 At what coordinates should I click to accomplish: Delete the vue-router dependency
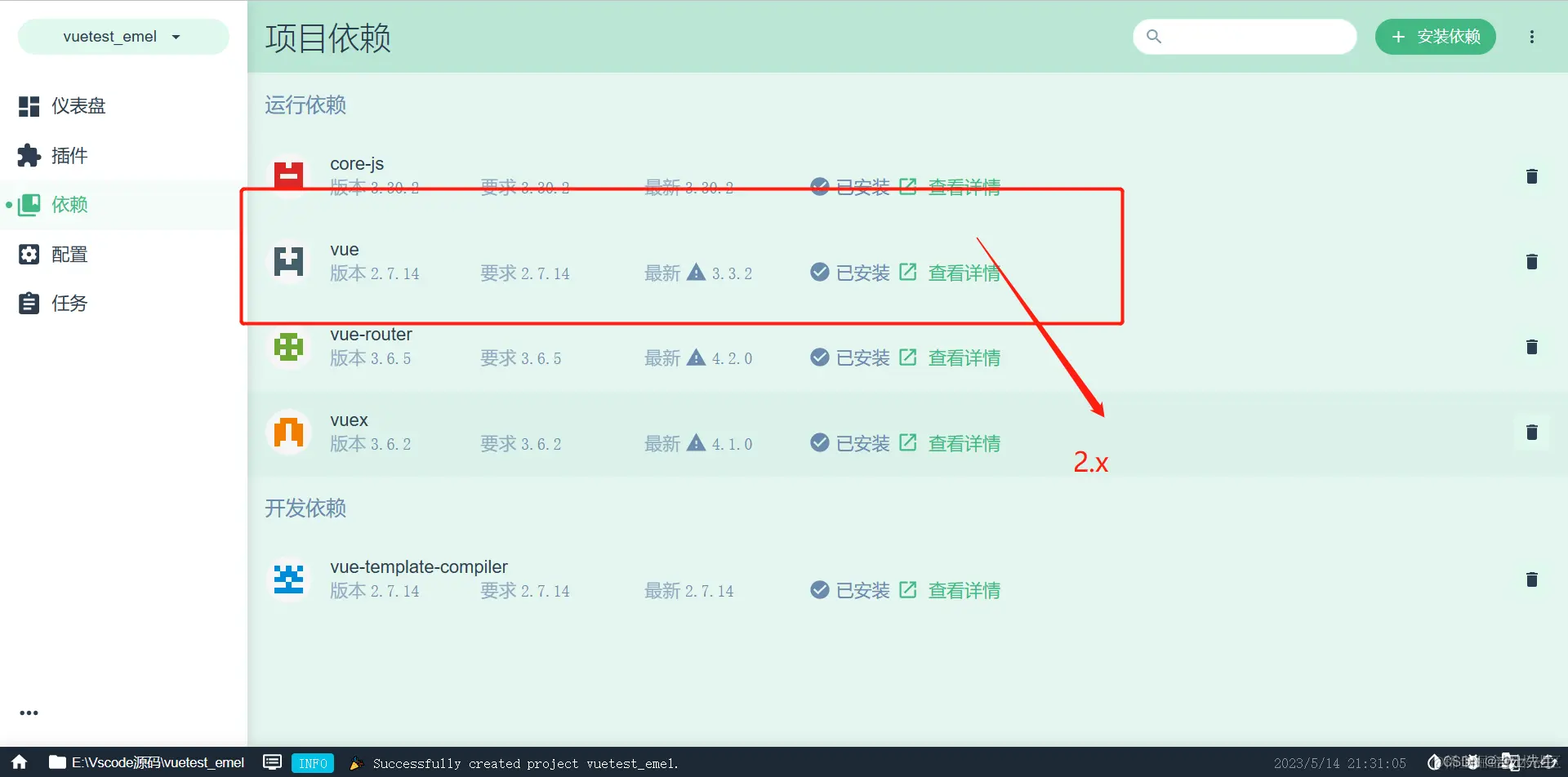point(1532,347)
